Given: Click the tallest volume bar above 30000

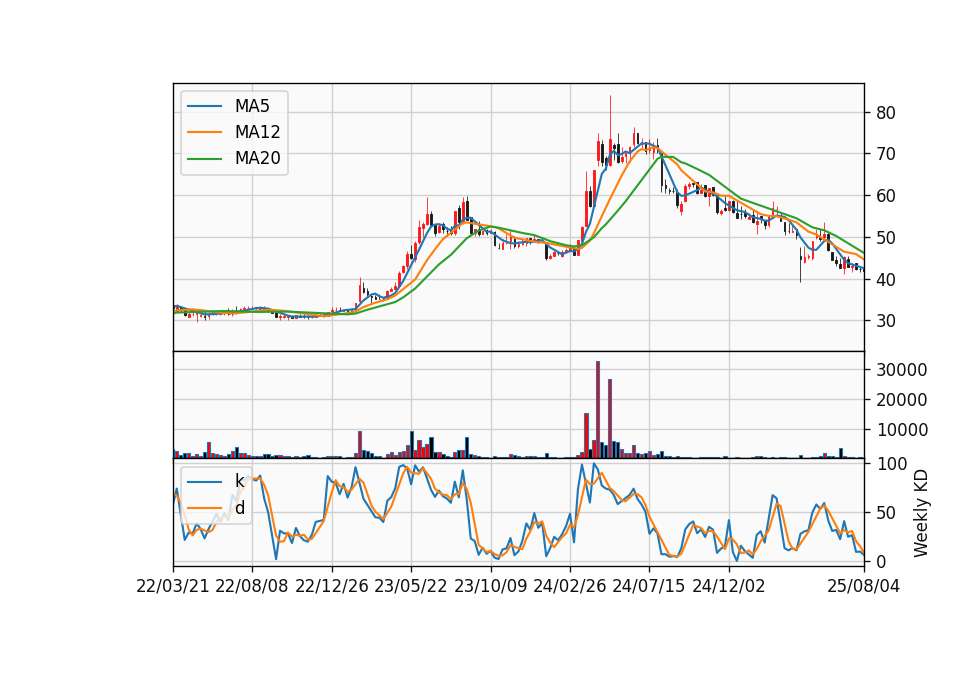Looking at the screenshot, I should point(598,410).
